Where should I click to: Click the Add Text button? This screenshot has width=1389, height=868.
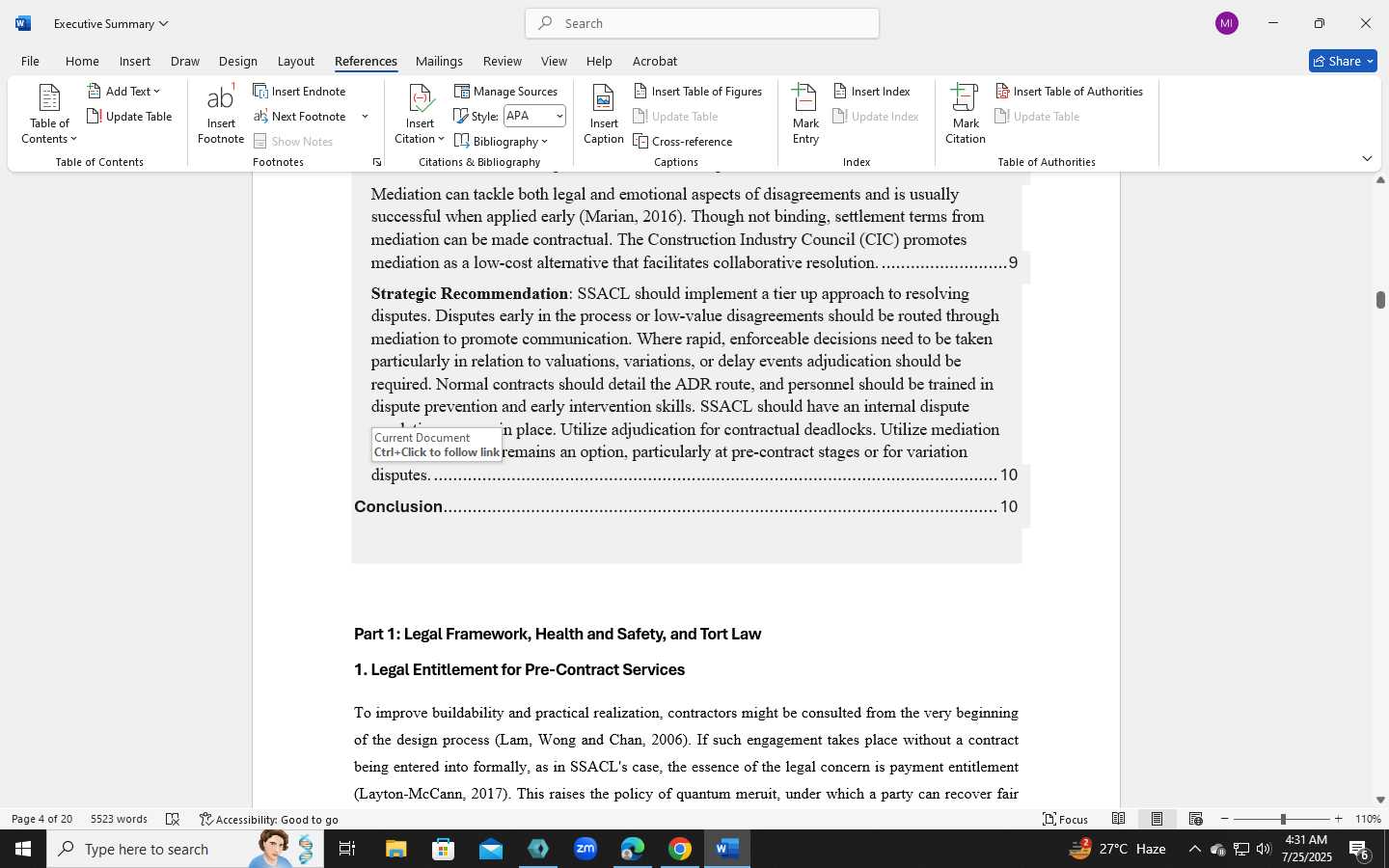(123, 91)
